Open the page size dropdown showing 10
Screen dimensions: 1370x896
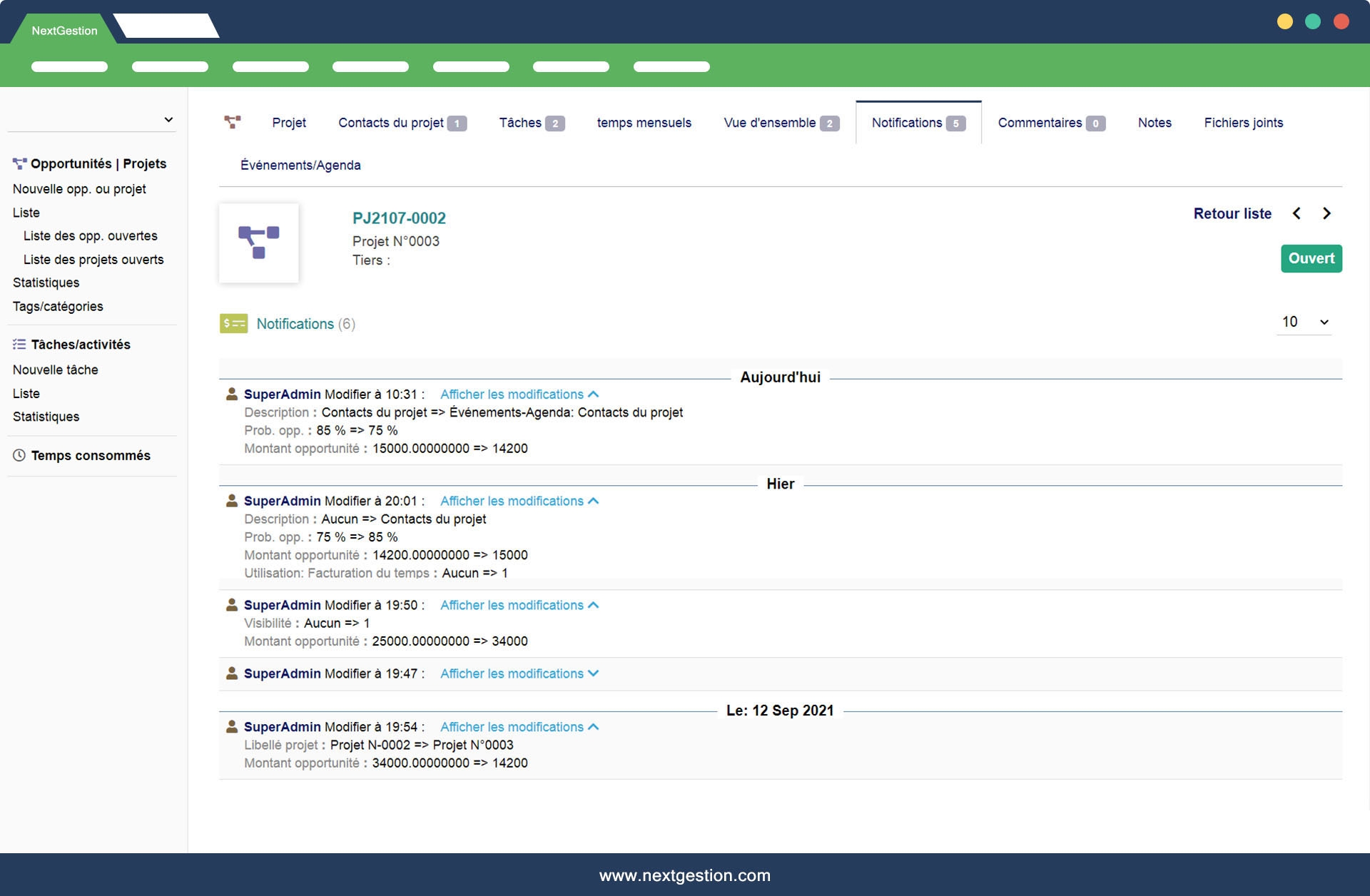click(1304, 322)
